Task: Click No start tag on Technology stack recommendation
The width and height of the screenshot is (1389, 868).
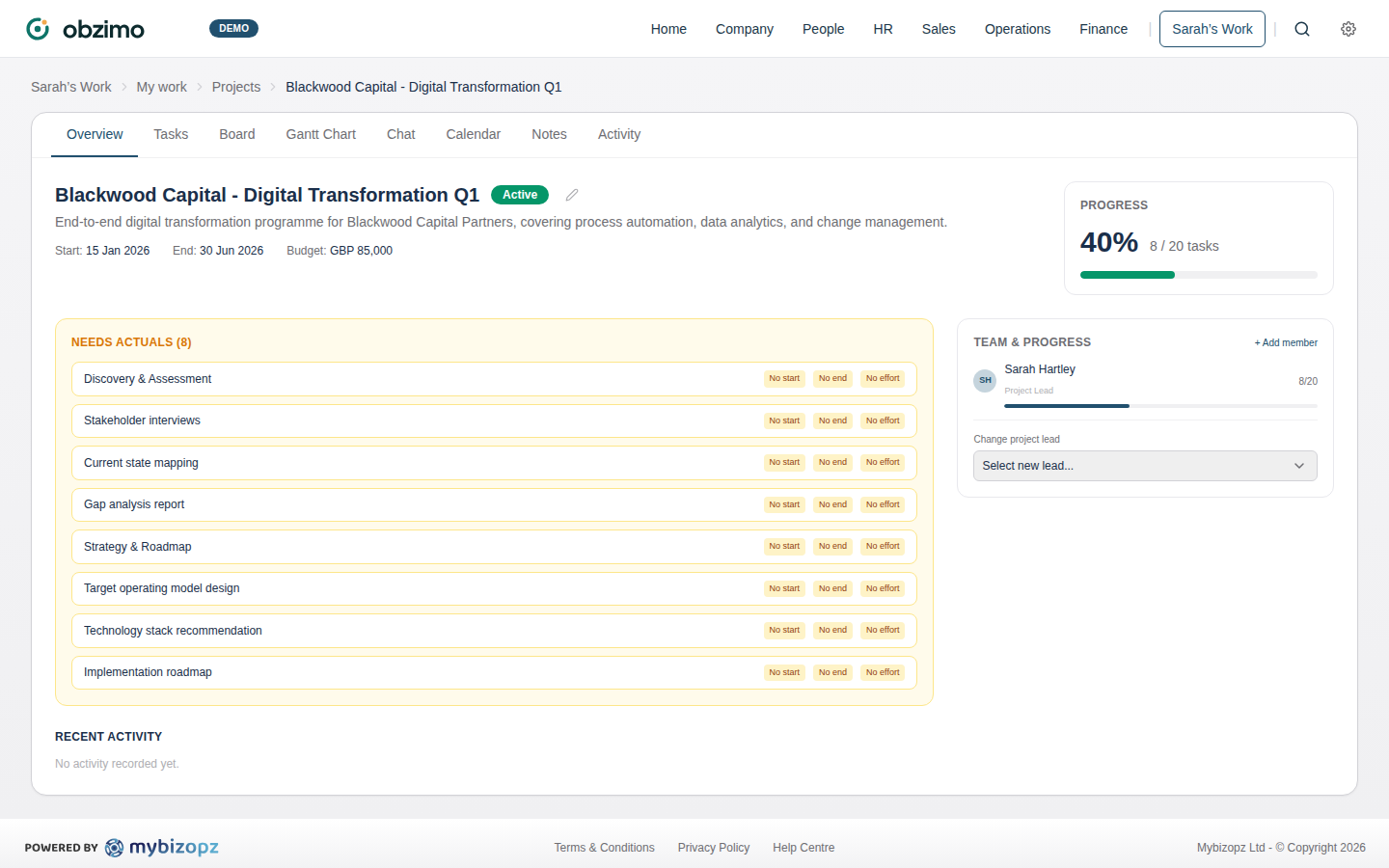Action: pyautogui.click(x=784, y=631)
